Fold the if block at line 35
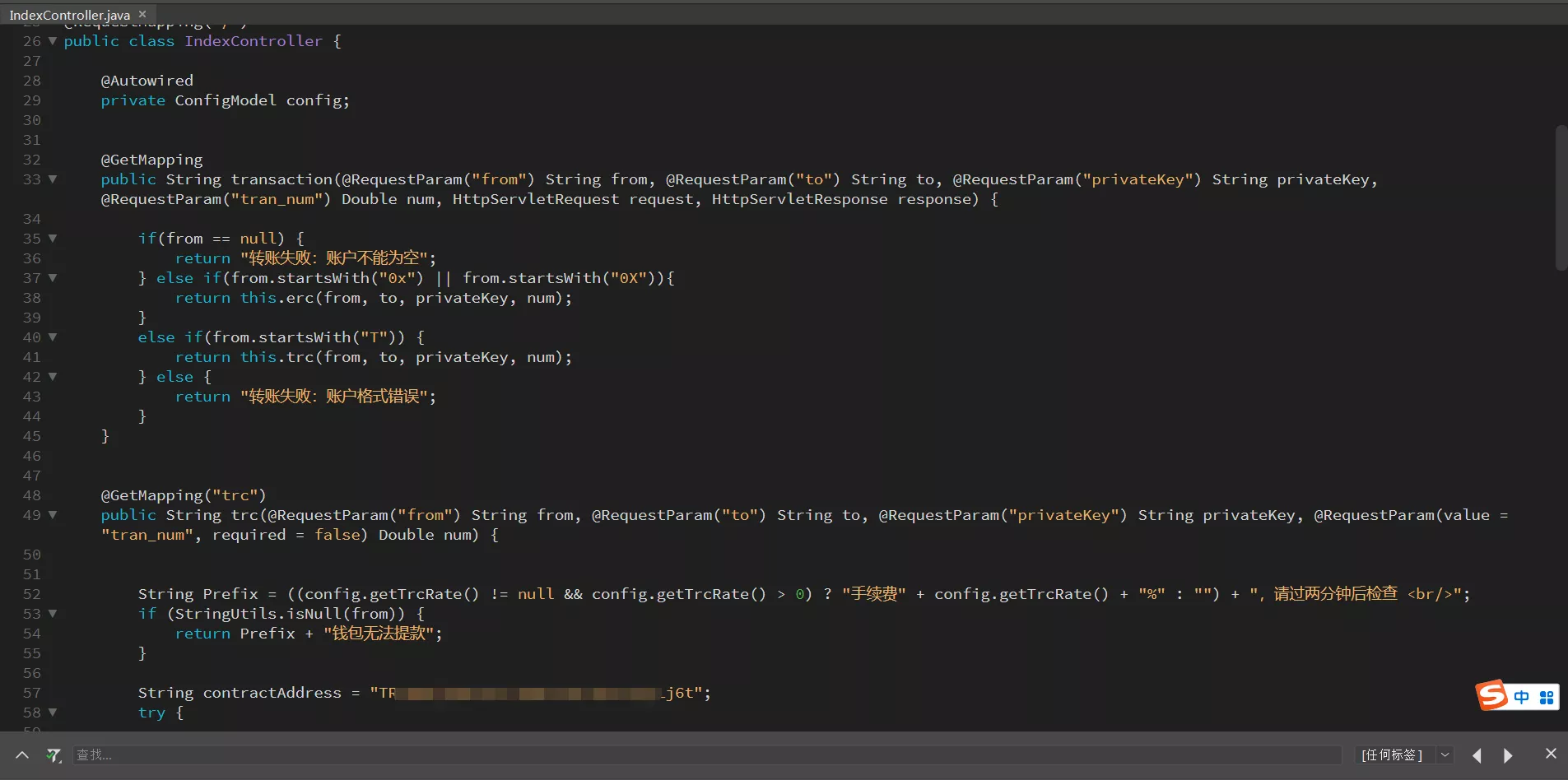1568x780 pixels. (x=52, y=239)
